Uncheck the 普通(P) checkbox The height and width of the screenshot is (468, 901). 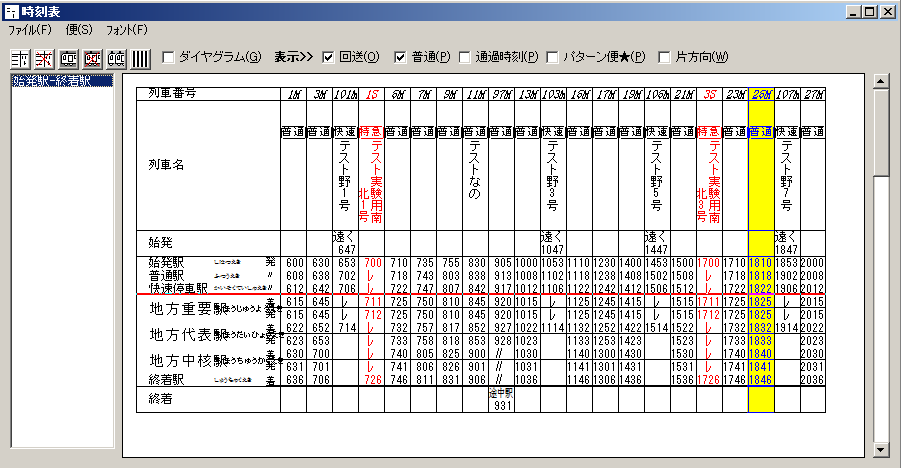coord(401,56)
